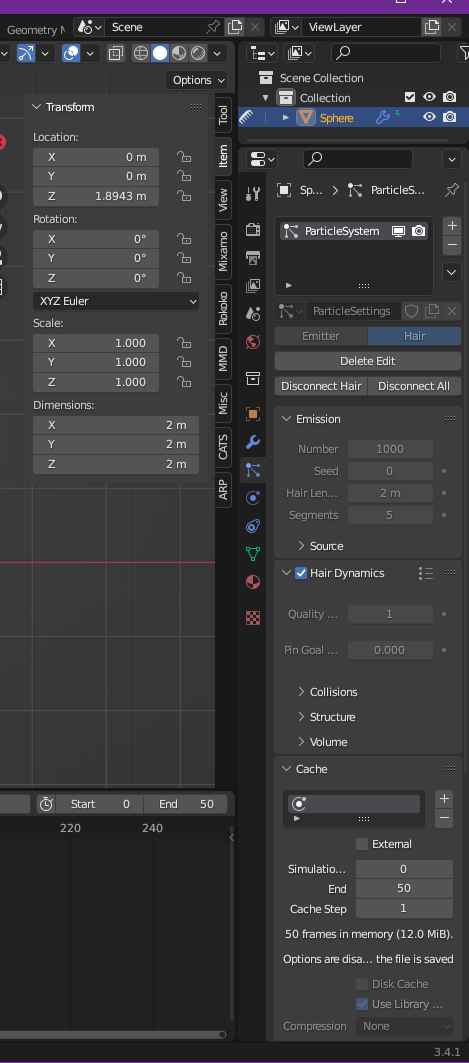Create a new scene from the header
469x1063 pixels.
click(234, 27)
